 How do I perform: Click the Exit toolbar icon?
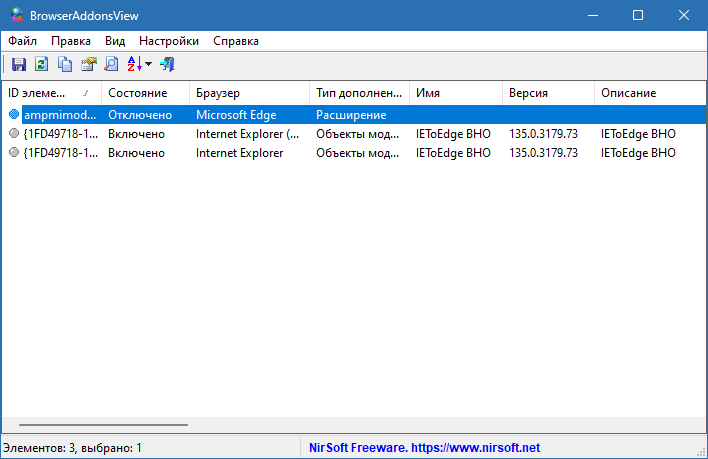167,64
